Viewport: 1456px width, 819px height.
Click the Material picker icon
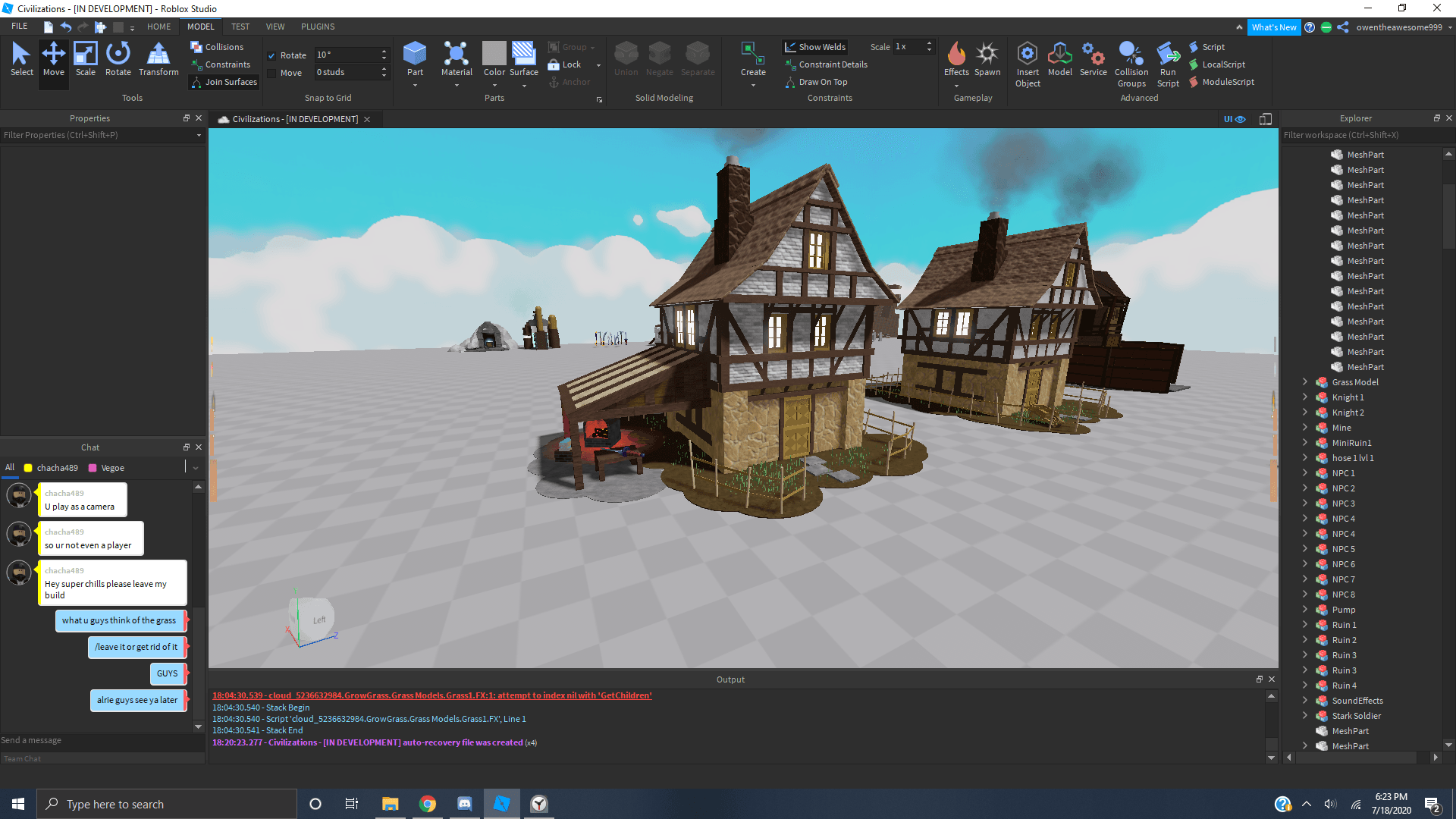pyautogui.click(x=457, y=55)
